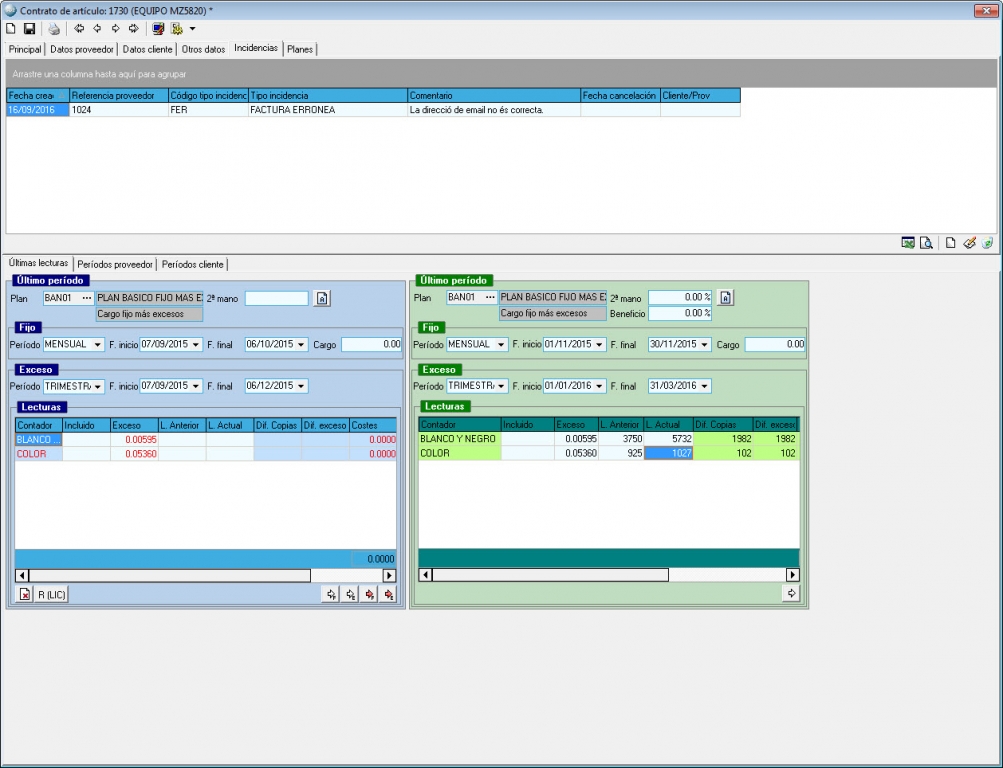Sort incidents by Tipo incidencia column header

click(328, 96)
